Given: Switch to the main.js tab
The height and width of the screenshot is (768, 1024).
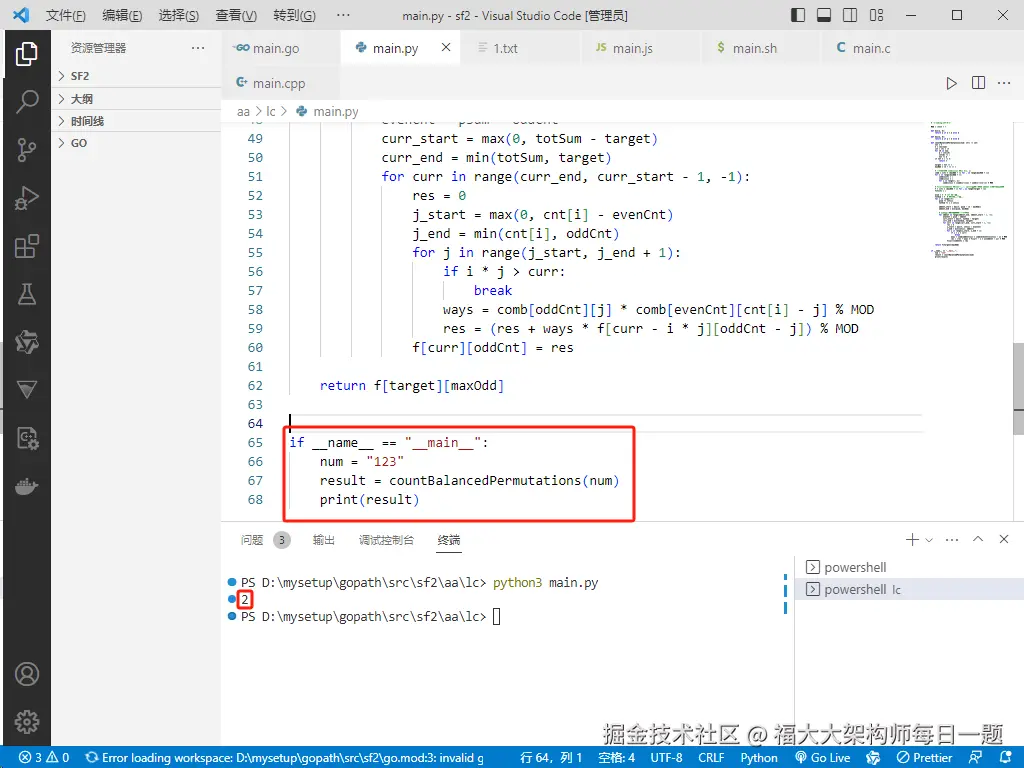Looking at the screenshot, I should pos(640,48).
